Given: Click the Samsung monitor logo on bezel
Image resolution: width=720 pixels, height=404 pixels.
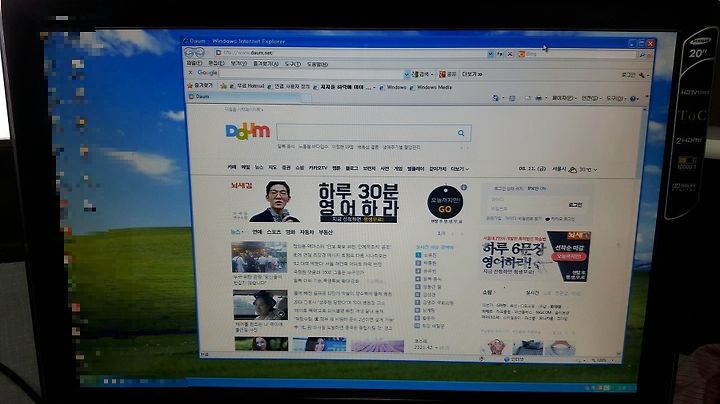Looking at the screenshot, I should click(699, 41).
